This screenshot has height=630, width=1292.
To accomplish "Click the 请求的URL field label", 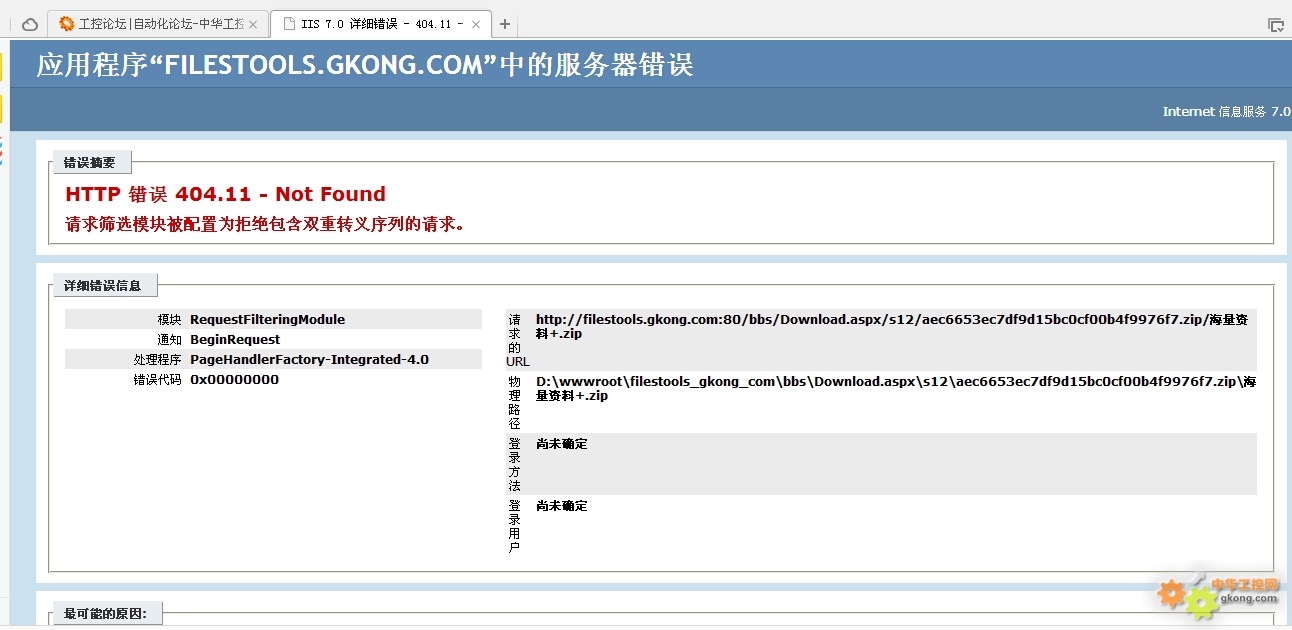I will tap(517, 340).
